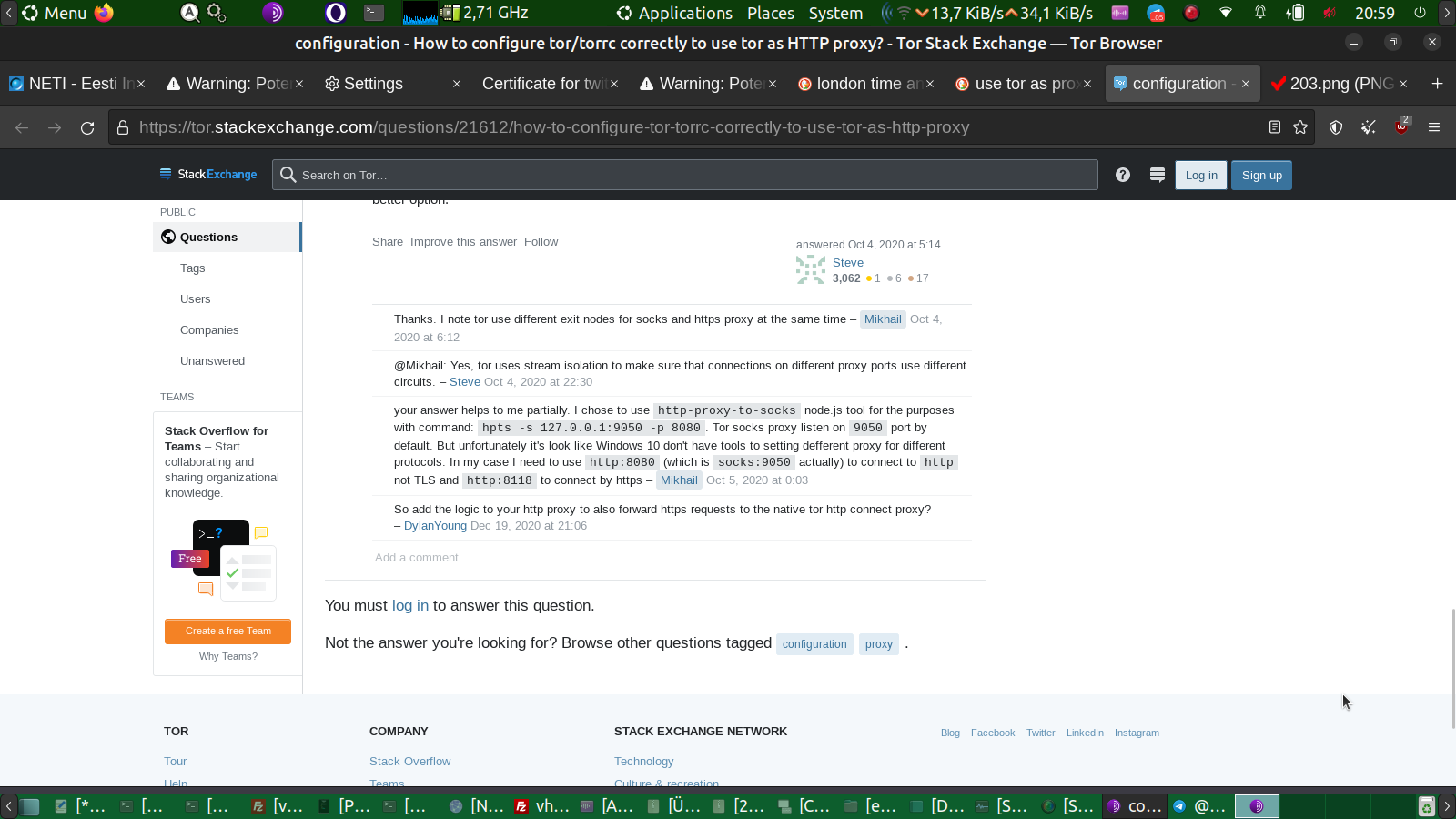Screen dimensions: 1456x819
Task: Click the page vertical scrollbar
Action: pyautogui.click(x=1452, y=669)
